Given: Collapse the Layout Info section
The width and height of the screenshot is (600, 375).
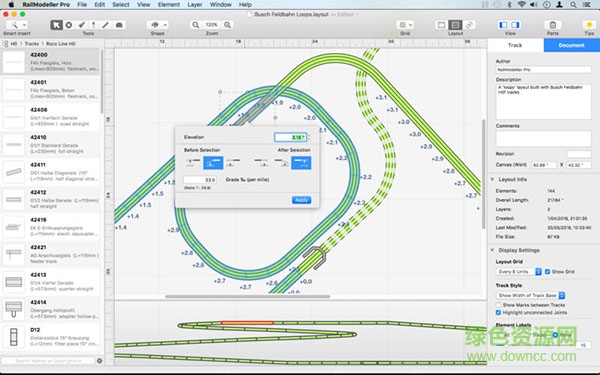Looking at the screenshot, I should tap(492, 179).
